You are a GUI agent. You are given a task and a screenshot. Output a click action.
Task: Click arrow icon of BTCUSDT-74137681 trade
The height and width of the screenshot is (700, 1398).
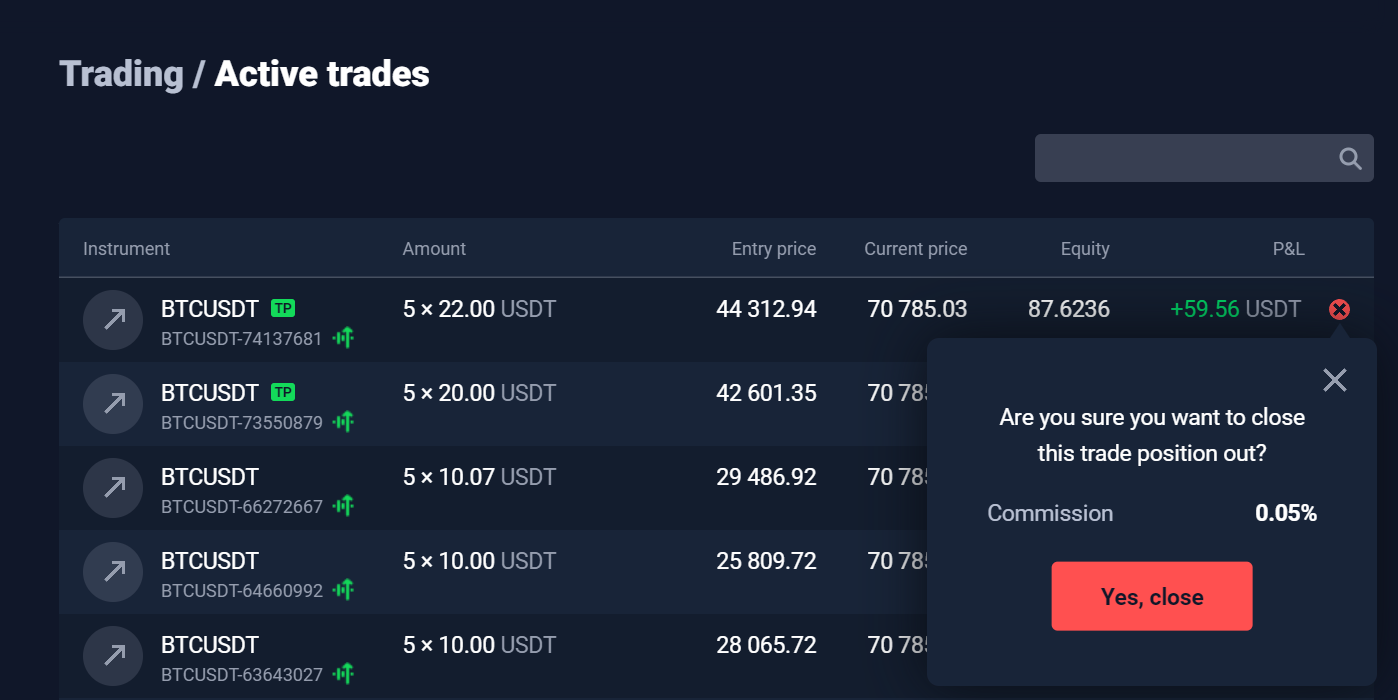click(x=114, y=320)
